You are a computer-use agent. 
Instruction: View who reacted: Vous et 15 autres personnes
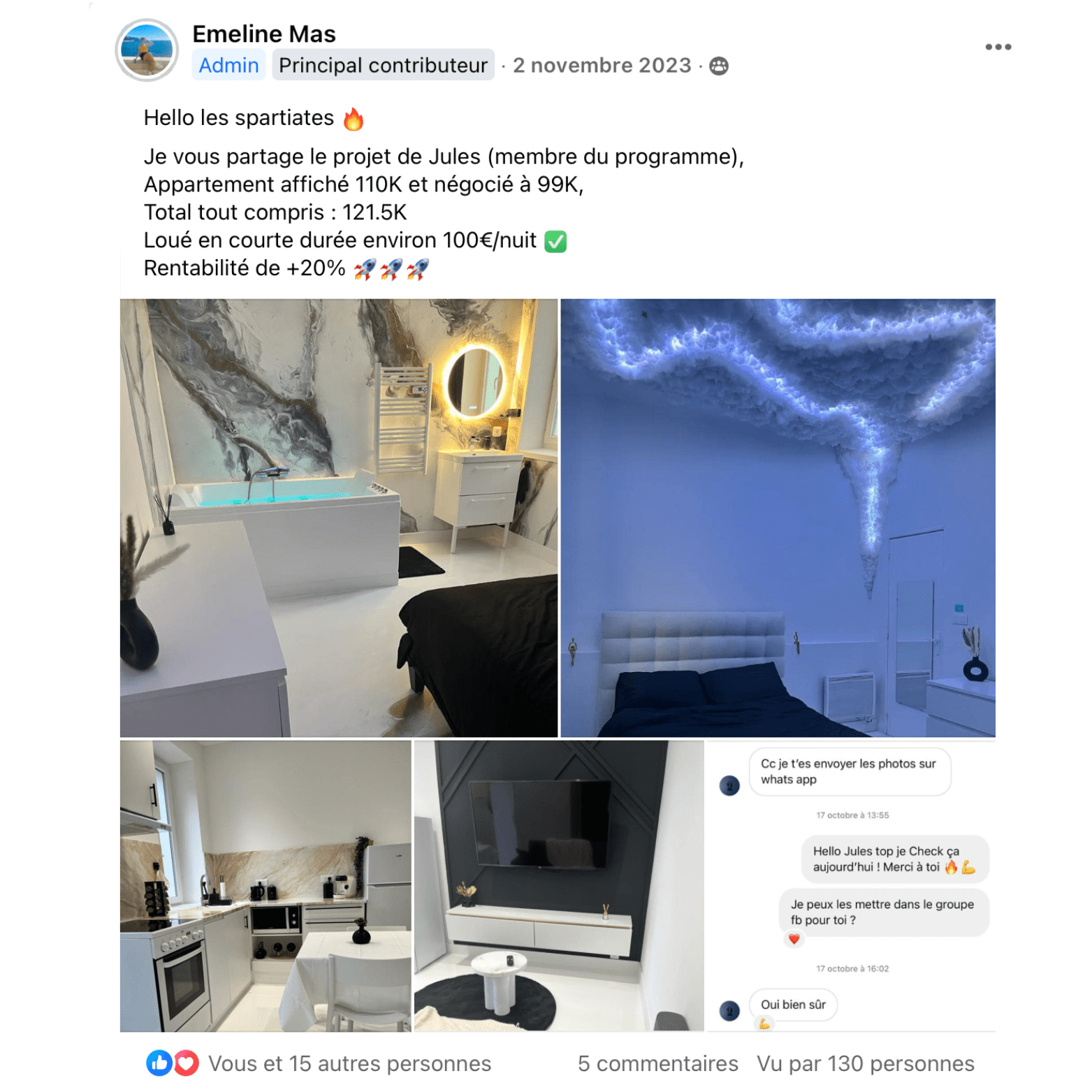coord(349,1063)
